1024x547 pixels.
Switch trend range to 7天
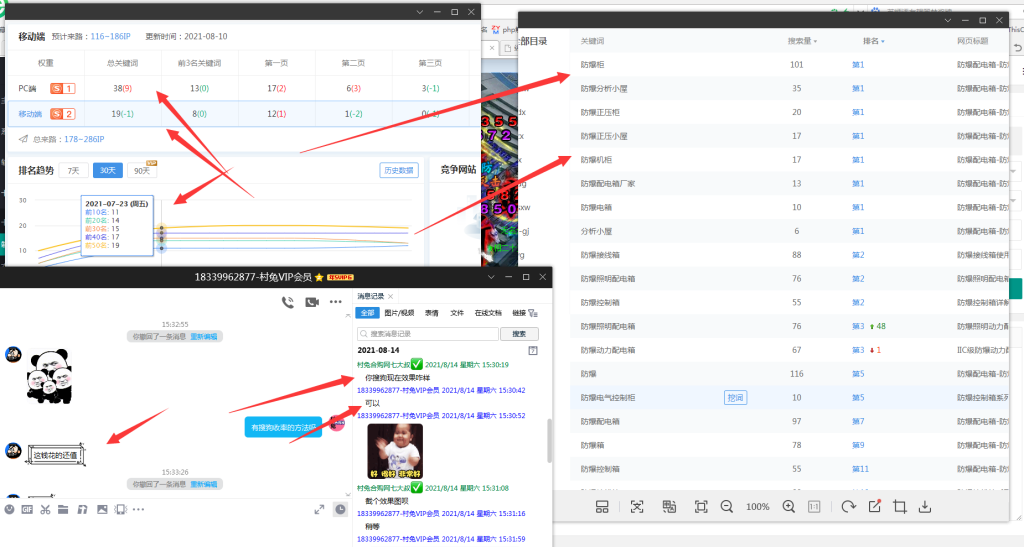[72, 171]
